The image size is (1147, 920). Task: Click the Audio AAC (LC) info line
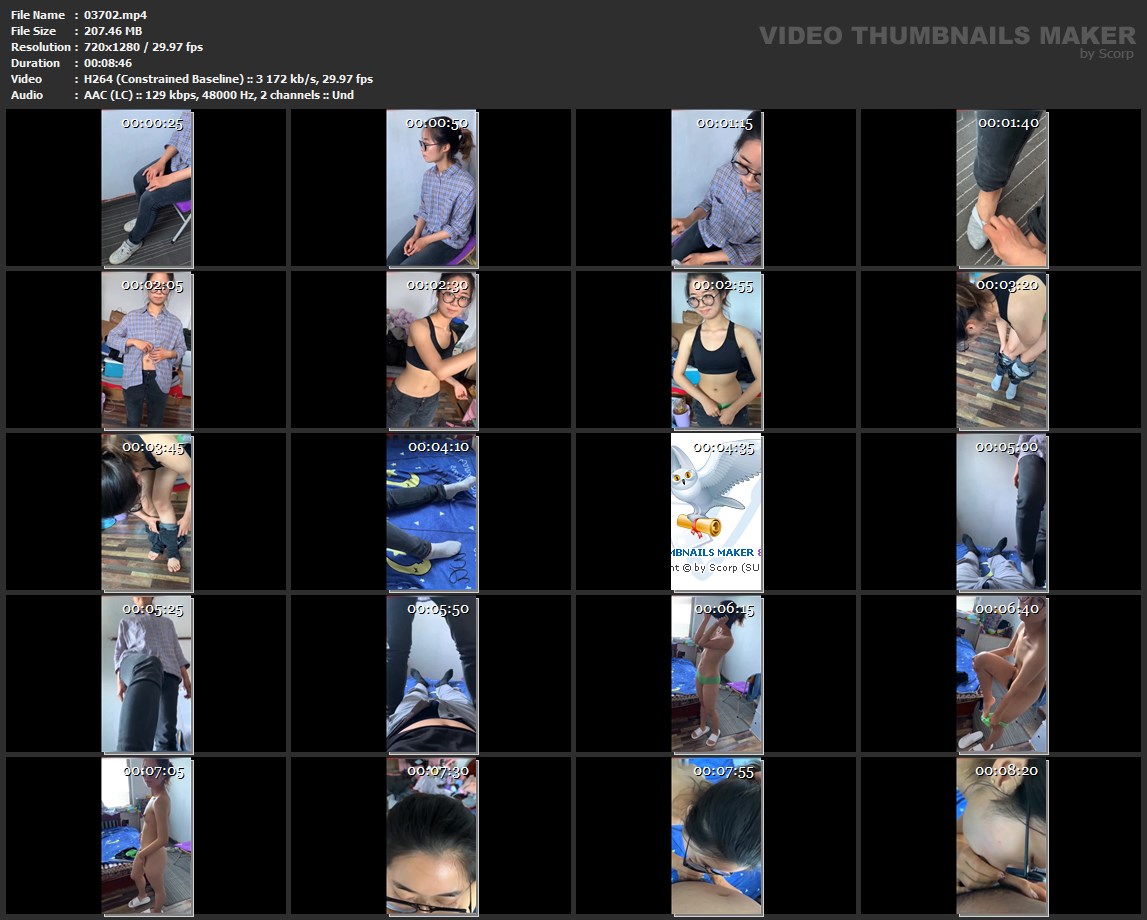click(x=218, y=95)
